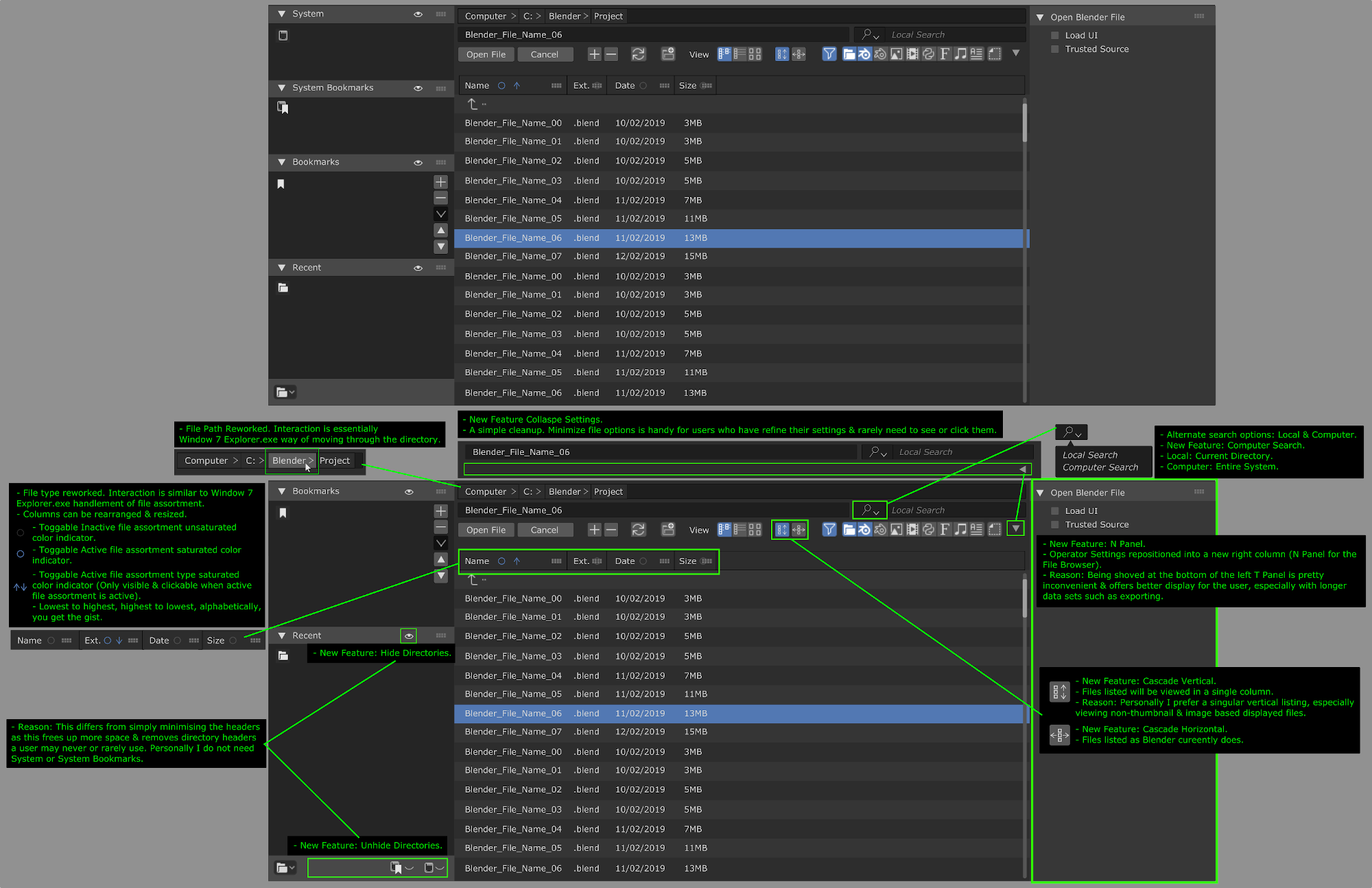Toggle folders filter icon in top browser toolbar
The width and height of the screenshot is (1372, 888).
click(x=849, y=54)
